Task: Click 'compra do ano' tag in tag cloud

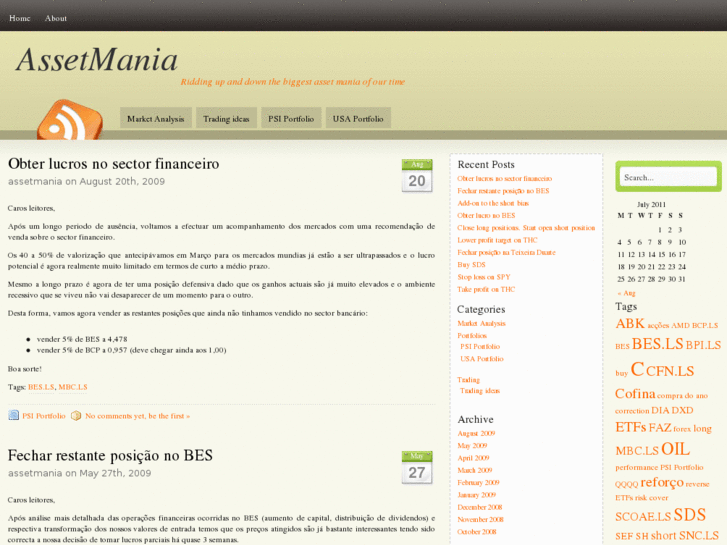Action: tap(682, 396)
